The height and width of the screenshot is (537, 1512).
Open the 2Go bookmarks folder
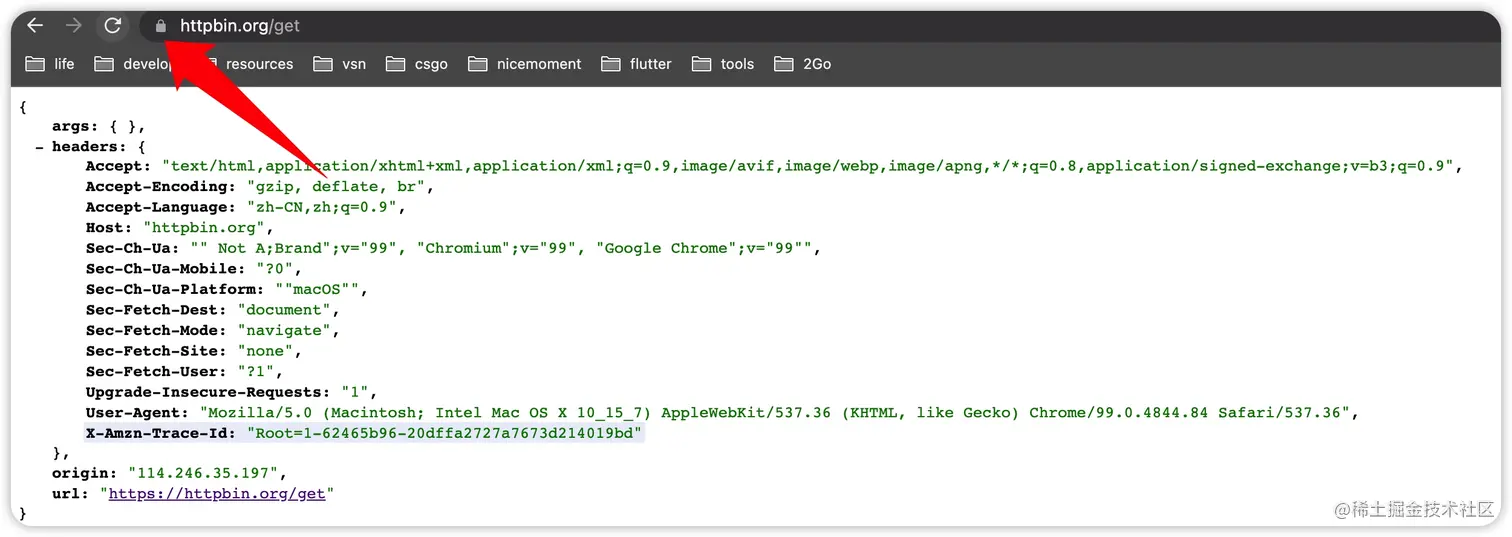click(803, 64)
